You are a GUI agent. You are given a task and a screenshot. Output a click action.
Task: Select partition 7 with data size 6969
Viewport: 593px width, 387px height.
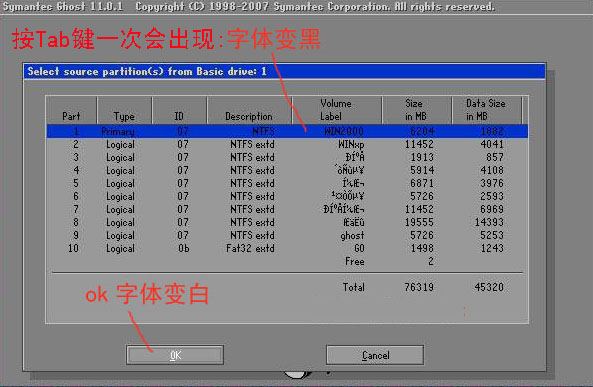287,209
